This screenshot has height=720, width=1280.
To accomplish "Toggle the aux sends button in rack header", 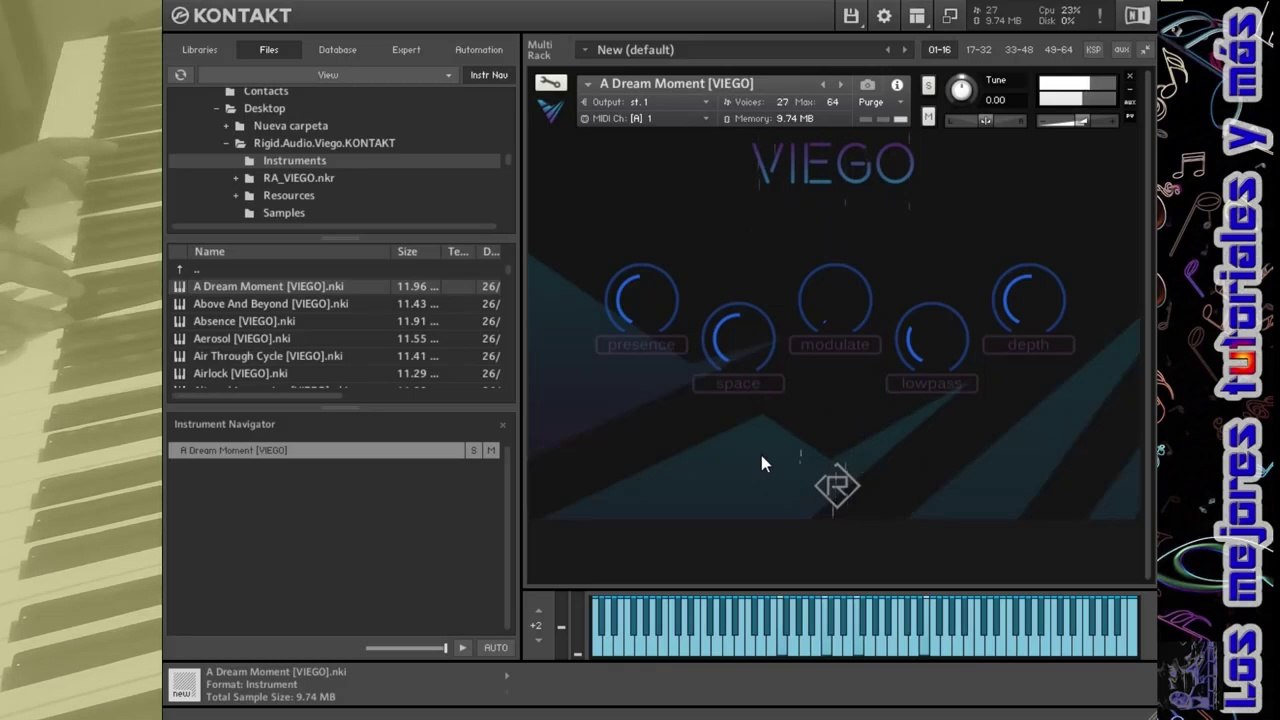I will (x=1121, y=50).
